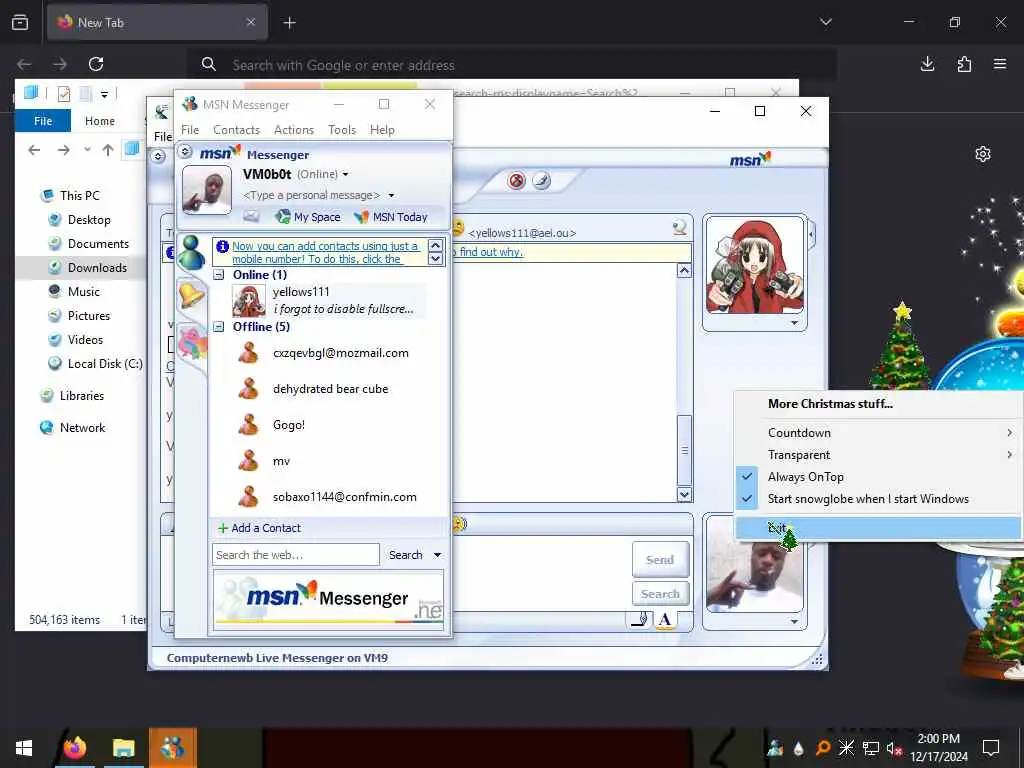Image resolution: width=1024 pixels, height=768 pixels.
Task: Open the personal message dropdown arrow
Action: pyautogui.click(x=391, y=195)
